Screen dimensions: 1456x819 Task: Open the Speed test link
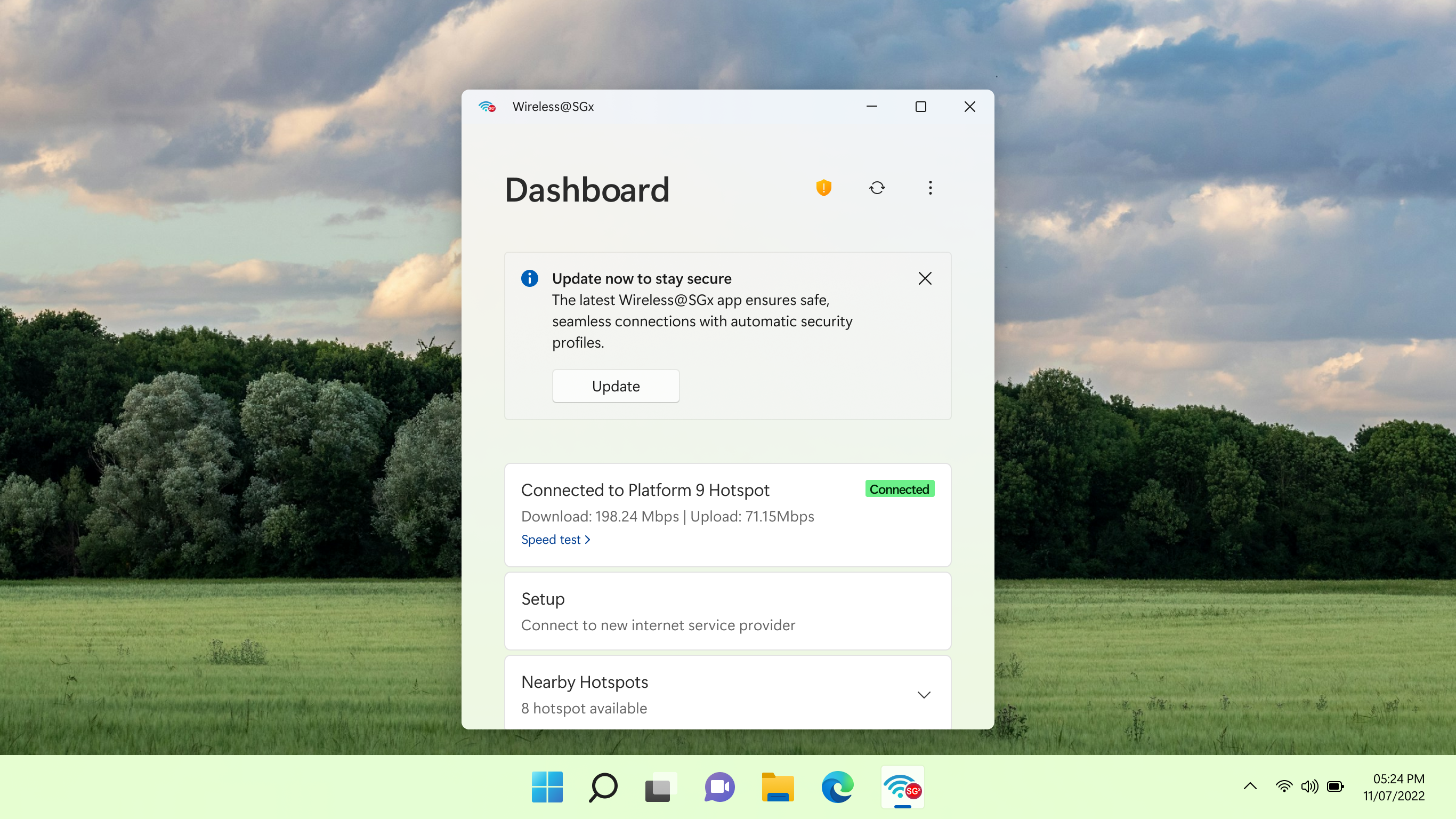(x=555, y=540)
